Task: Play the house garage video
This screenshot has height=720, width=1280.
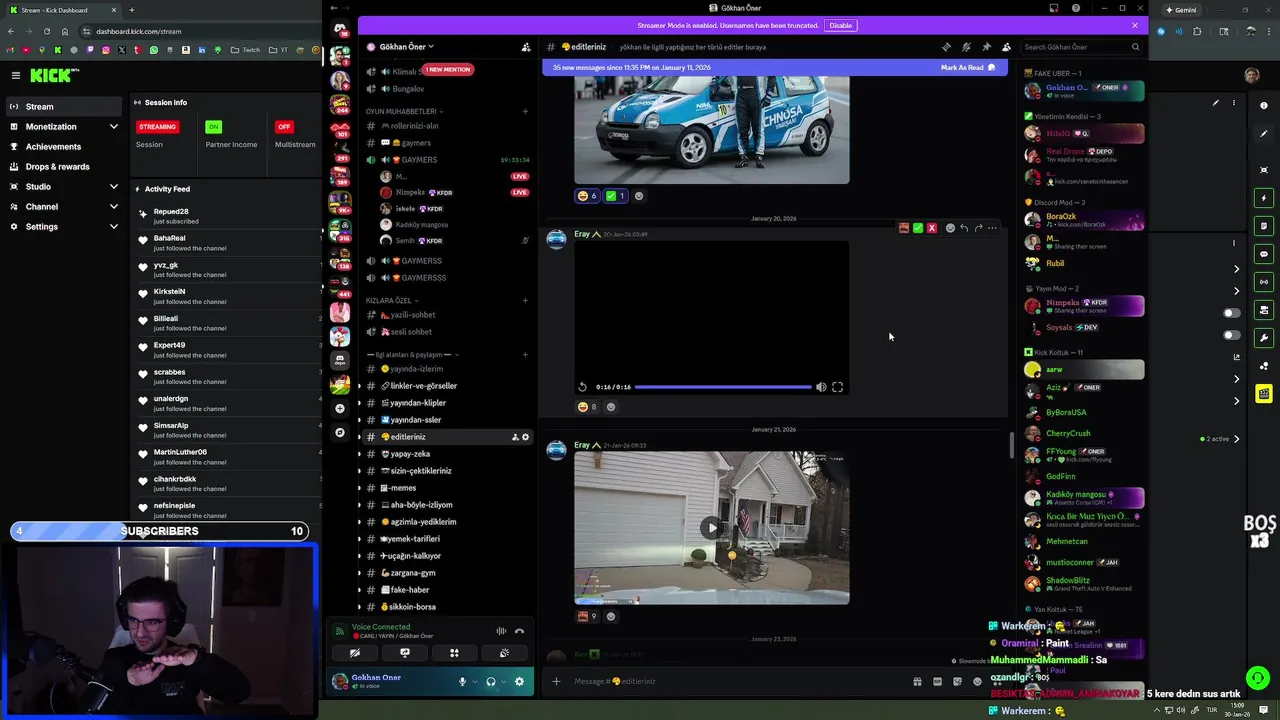Action: pos(712,528)
